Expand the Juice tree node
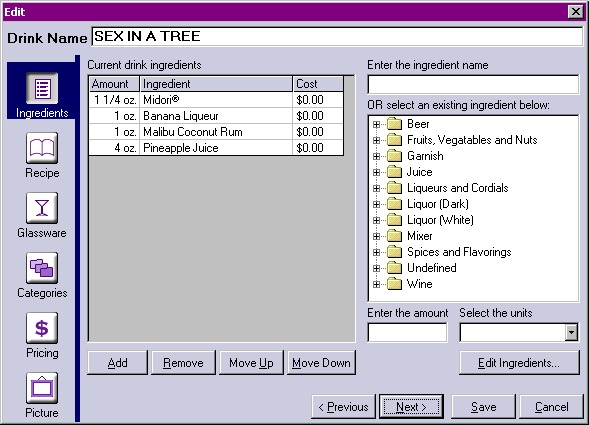 (376, 172)
